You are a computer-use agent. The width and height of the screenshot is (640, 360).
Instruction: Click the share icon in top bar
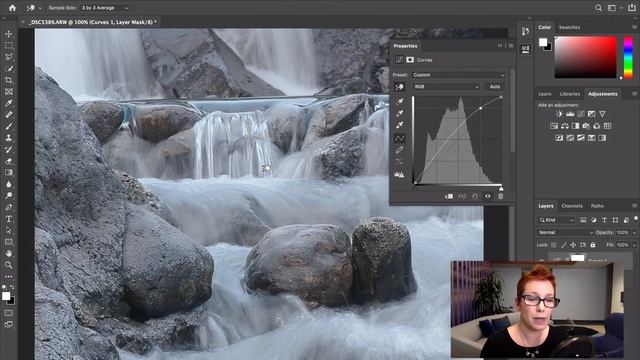coord(631,8)
